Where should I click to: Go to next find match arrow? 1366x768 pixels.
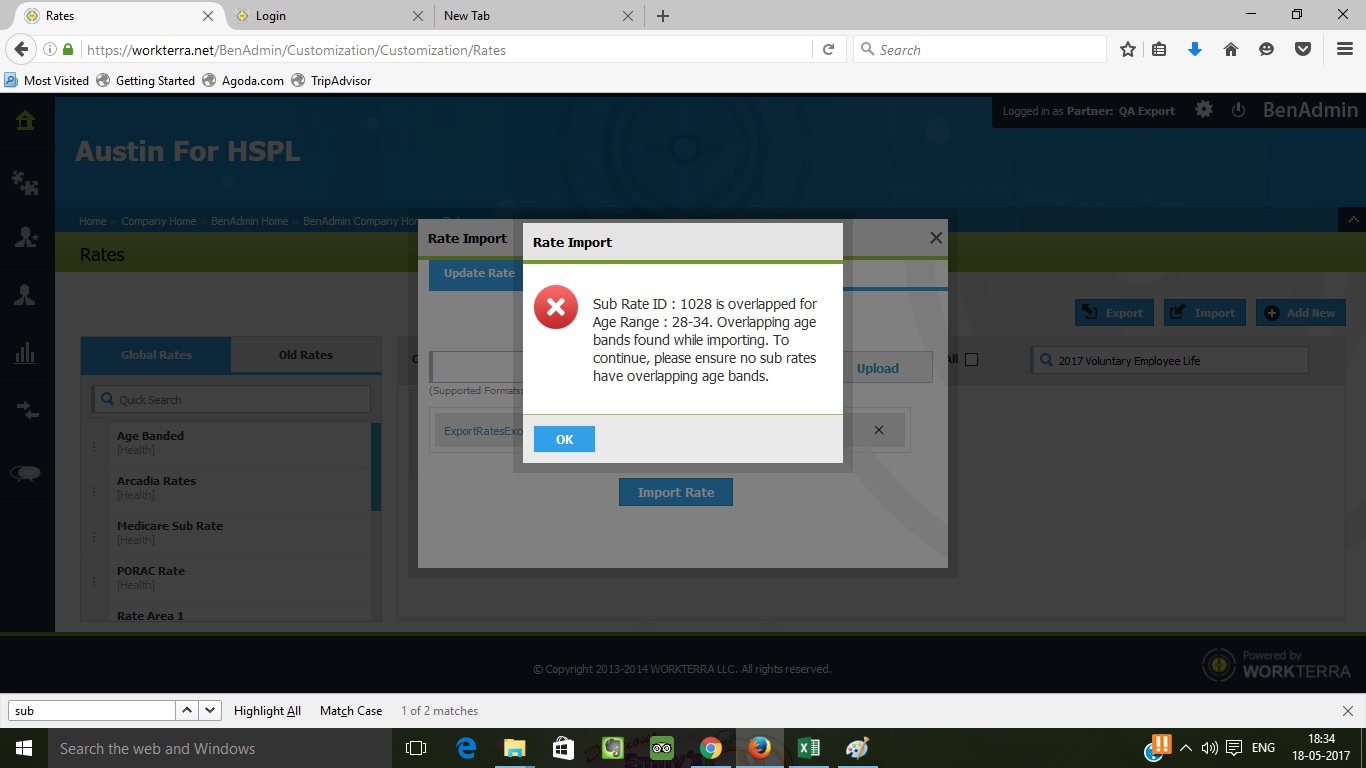point(210,710)
